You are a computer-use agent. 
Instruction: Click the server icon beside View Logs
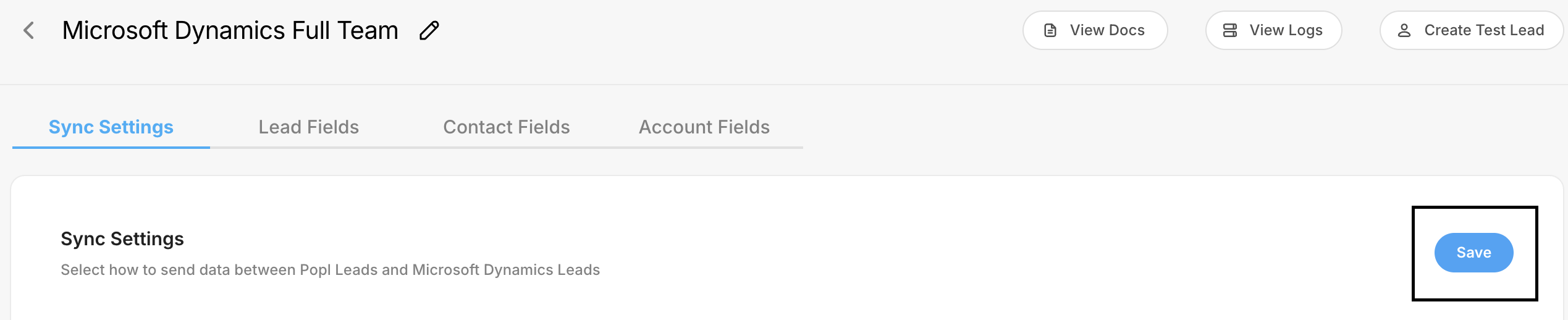point(1230,30)
